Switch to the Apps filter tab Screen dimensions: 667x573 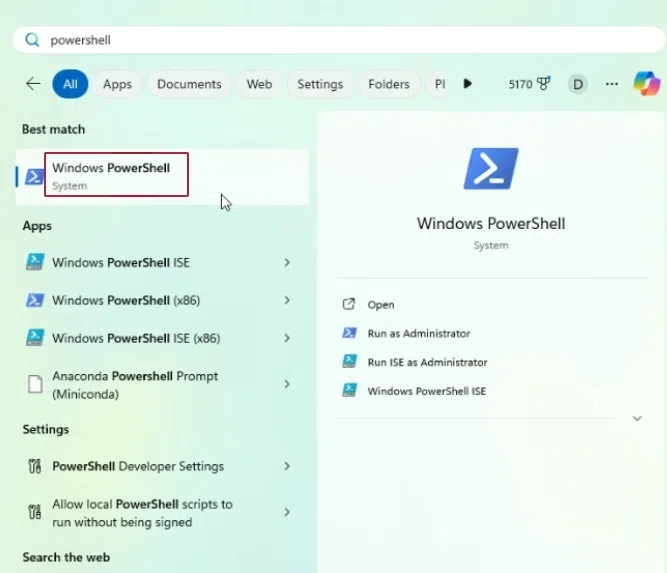click(117, 84)
